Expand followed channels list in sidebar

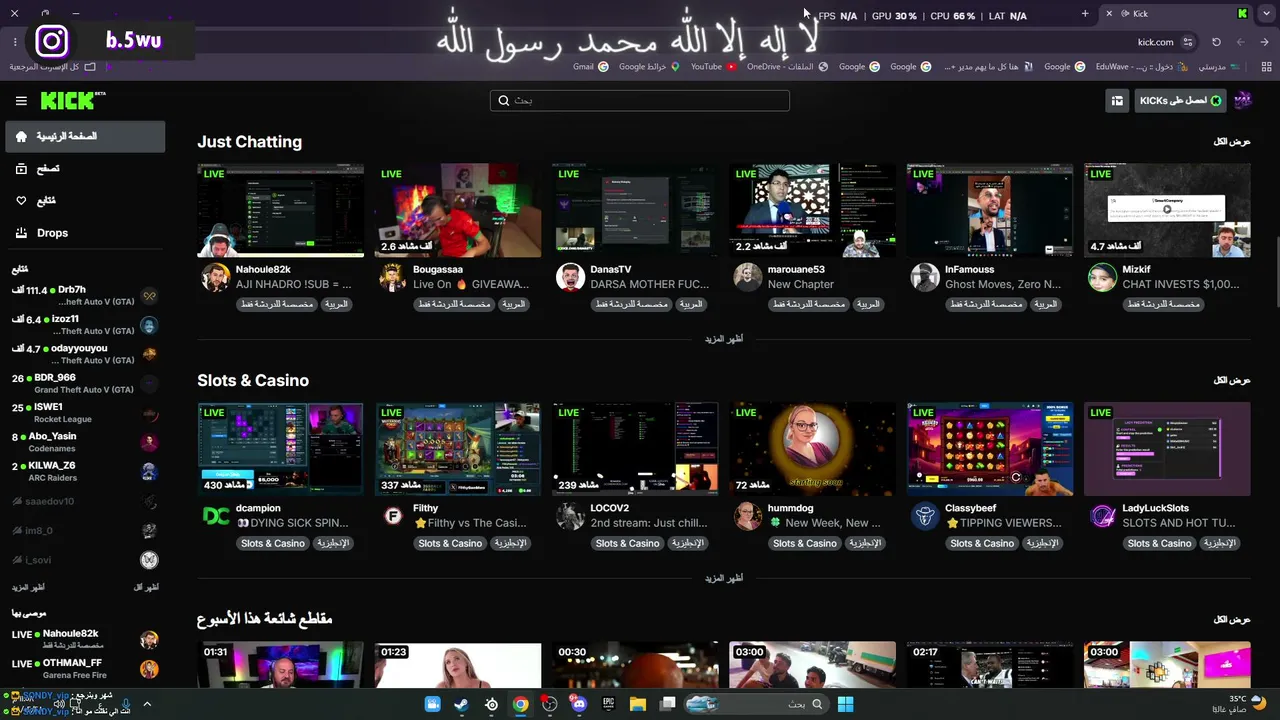coord(28,587)
